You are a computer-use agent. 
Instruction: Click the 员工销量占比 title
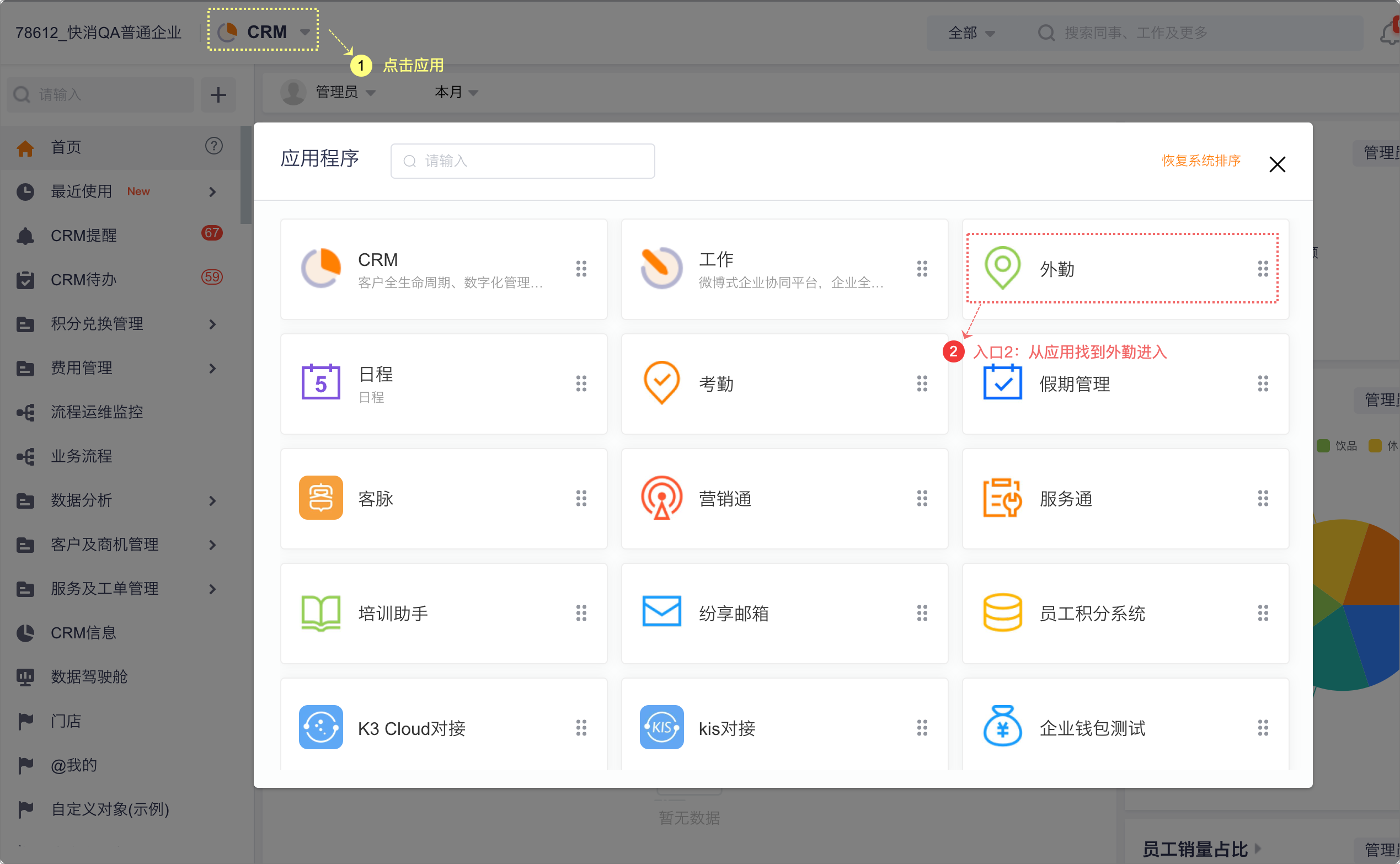1194,849
